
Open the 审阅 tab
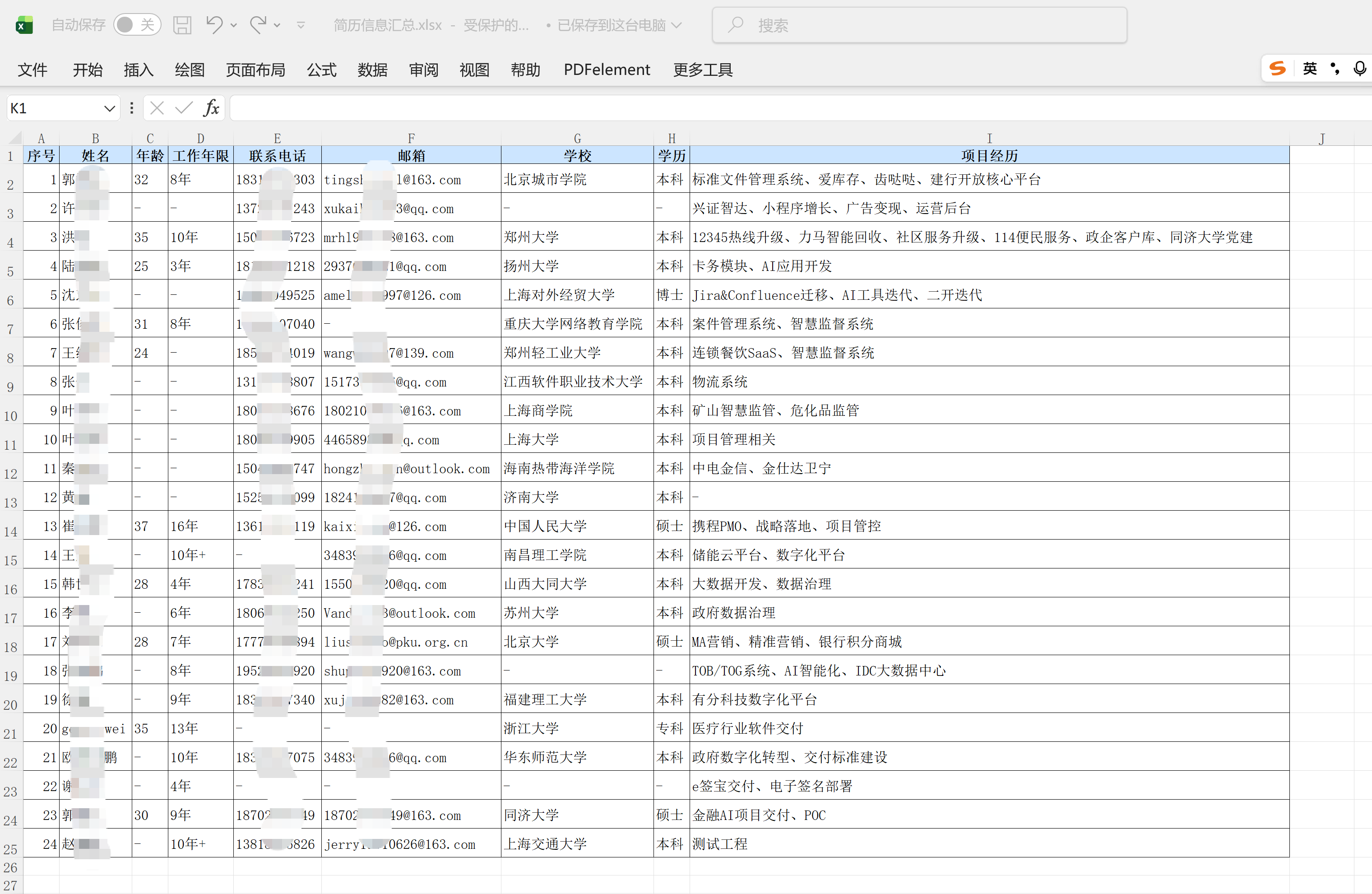[x=423, y=70]
